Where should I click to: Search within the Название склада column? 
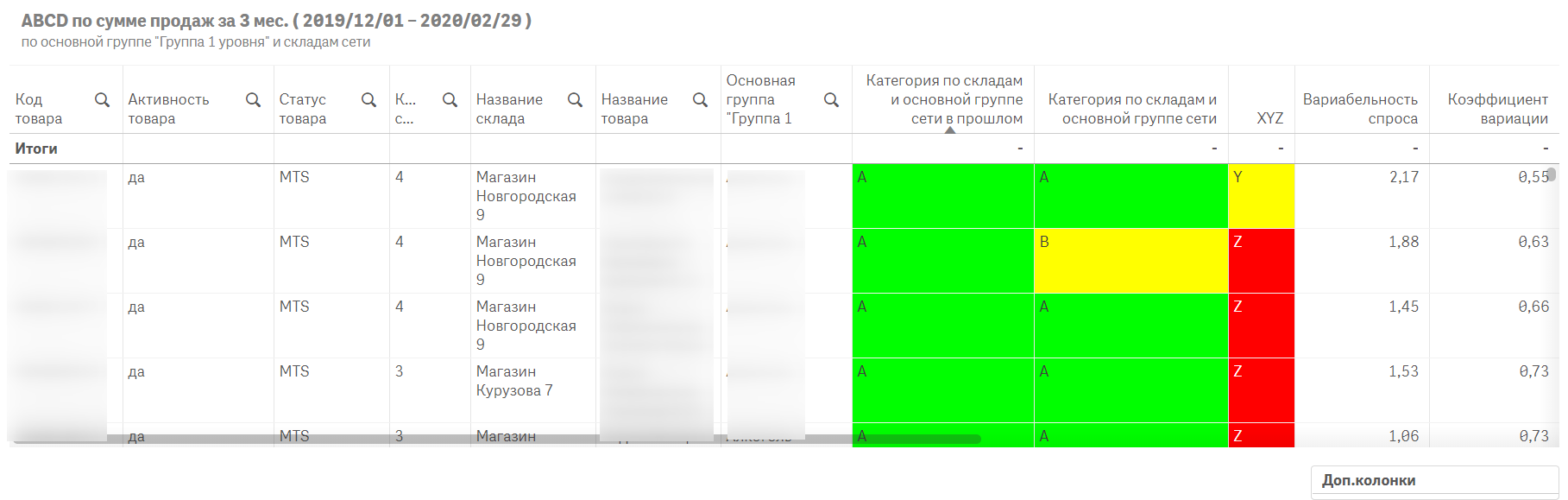tap(575, 100)
